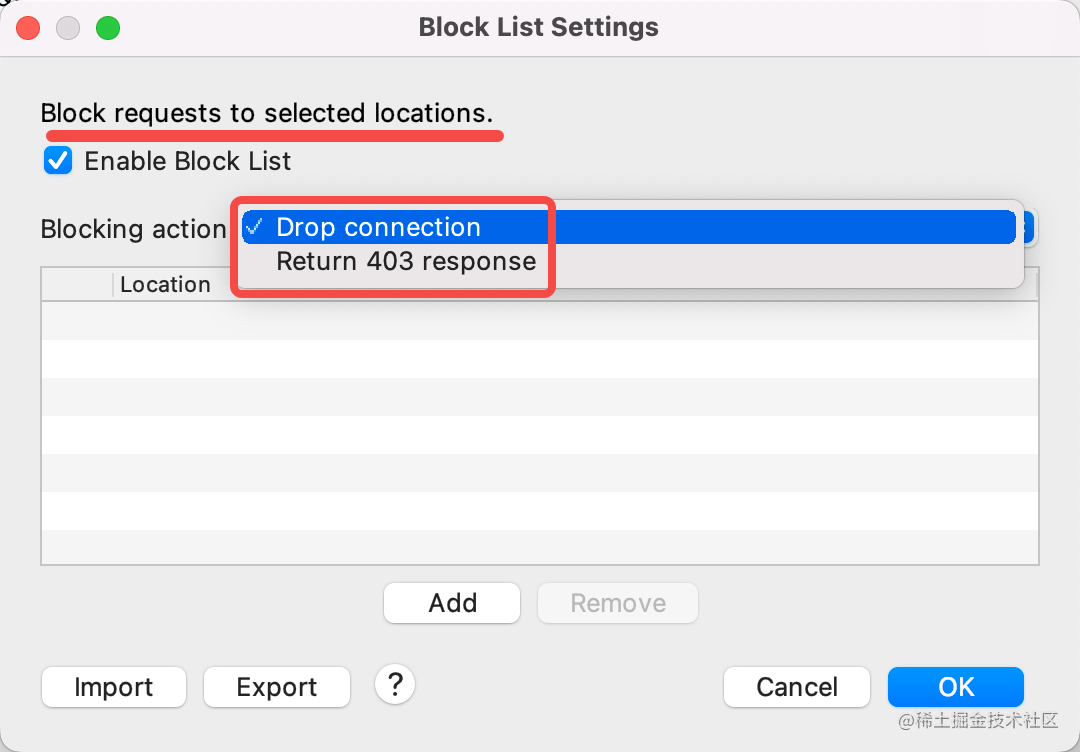Choose the Return 403 response option
Image resolution: width=1080 pixels, height=752 pixels.
[x=406, y=261]
